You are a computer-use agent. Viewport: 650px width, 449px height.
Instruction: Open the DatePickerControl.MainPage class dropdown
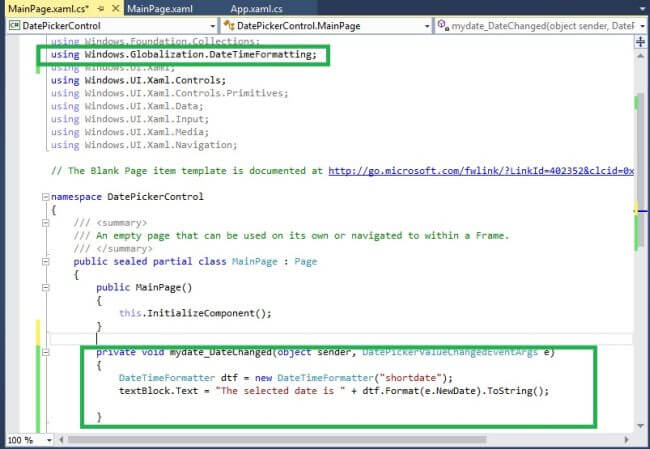click(x=427, y=26)
